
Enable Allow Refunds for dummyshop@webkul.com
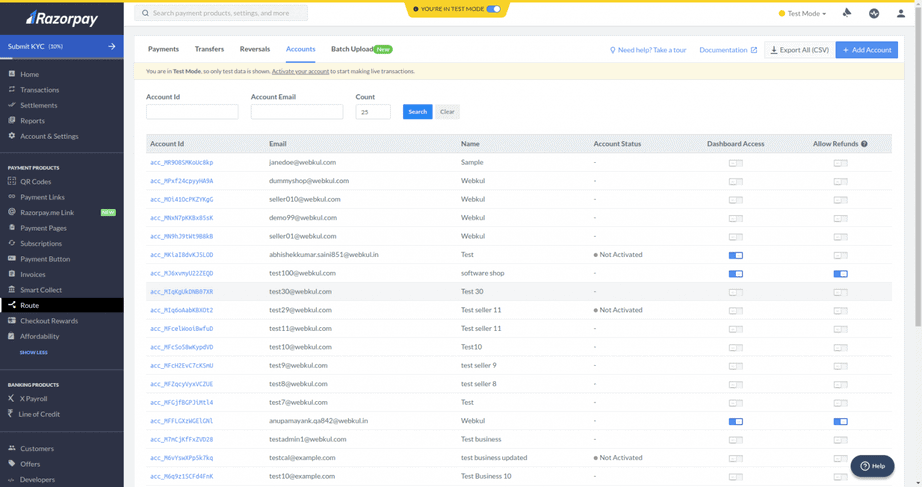[x=841, y=181]
